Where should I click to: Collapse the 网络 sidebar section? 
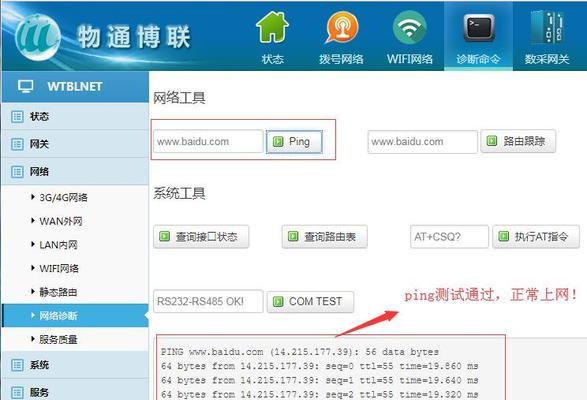click(75, 172)
